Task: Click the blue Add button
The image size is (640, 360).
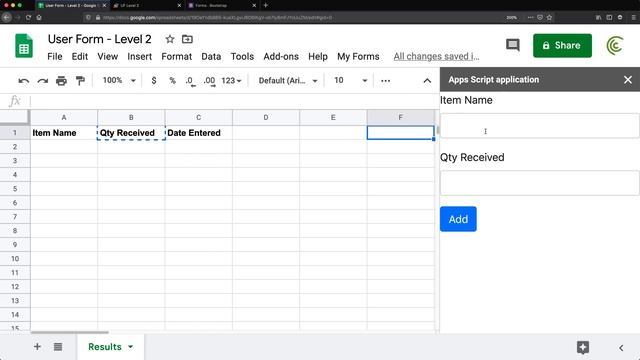Action: click(x=458, y=219)
